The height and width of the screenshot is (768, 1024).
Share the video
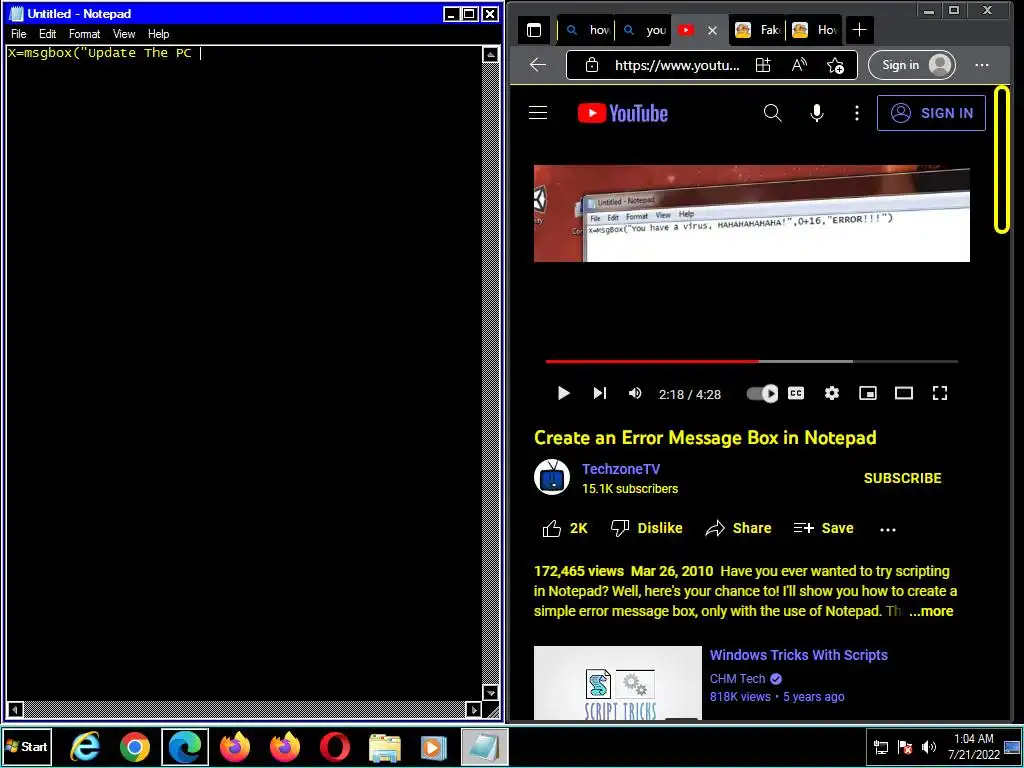pyautogui.click(x=738, y=528)
